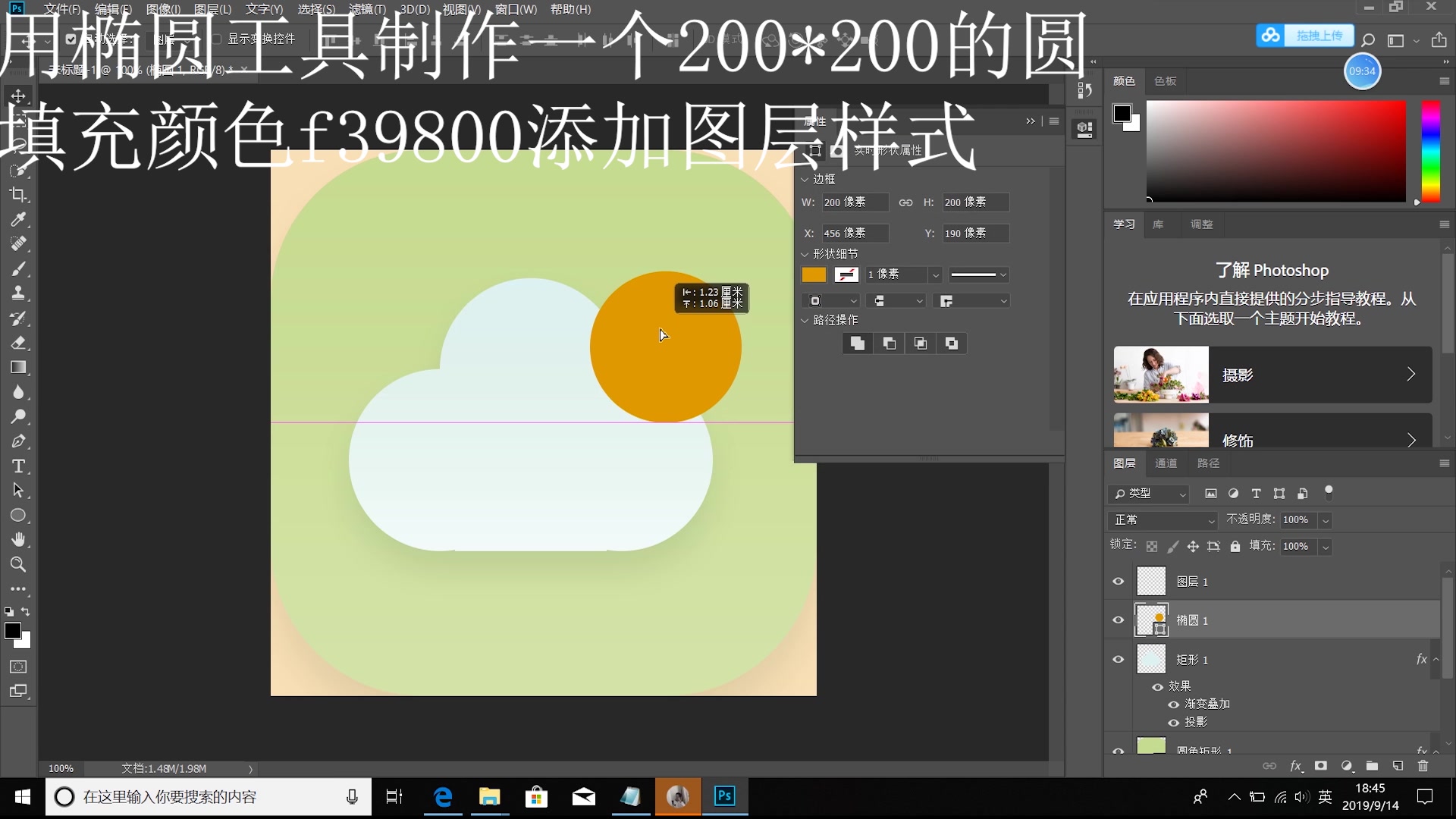Hide the 椭圆 1 layer

1118,620
